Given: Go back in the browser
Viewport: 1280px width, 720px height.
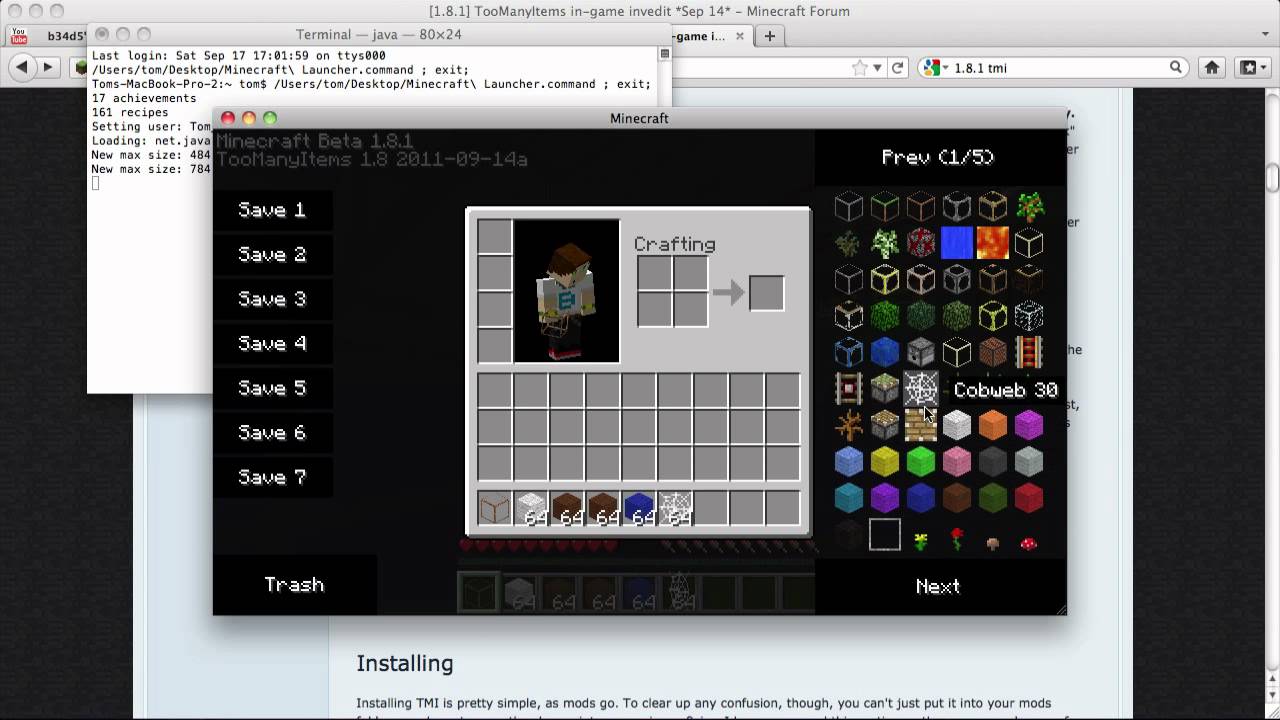Looking at the screenshot, I should pyautogui.click(x=22, y=68).
